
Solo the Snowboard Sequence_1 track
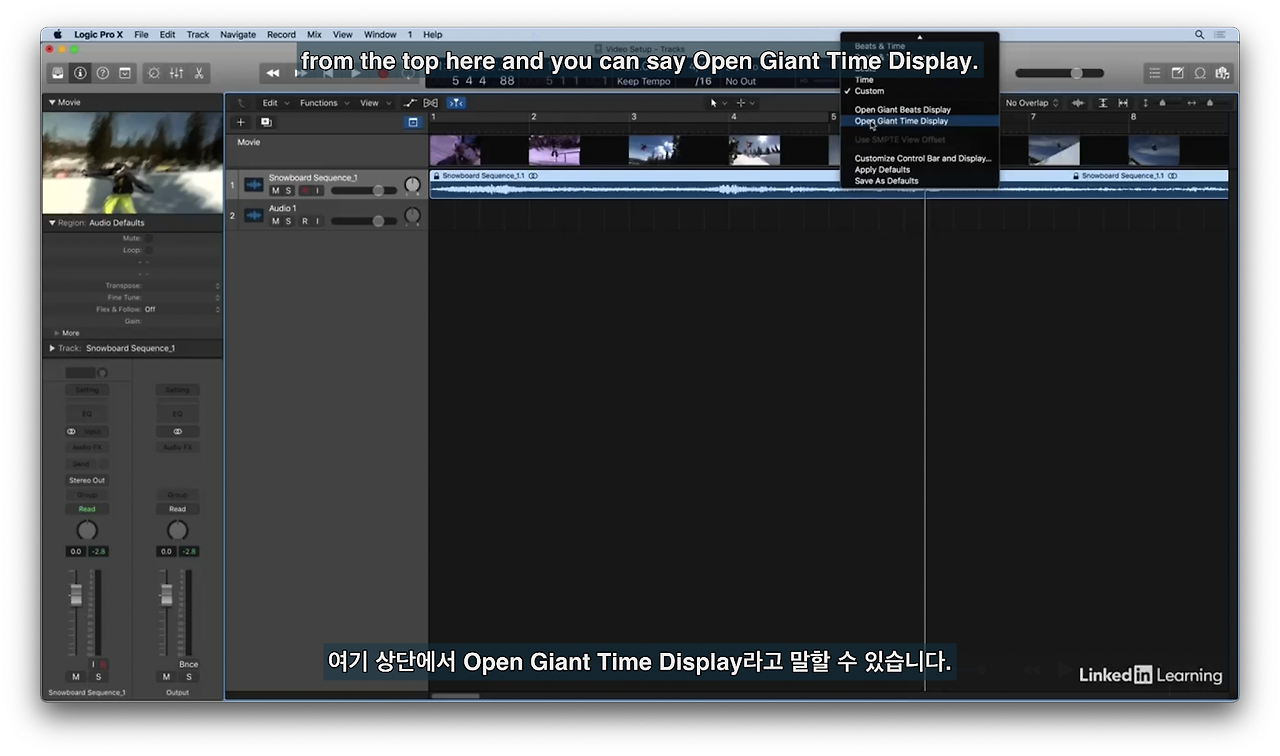point(289,191)
